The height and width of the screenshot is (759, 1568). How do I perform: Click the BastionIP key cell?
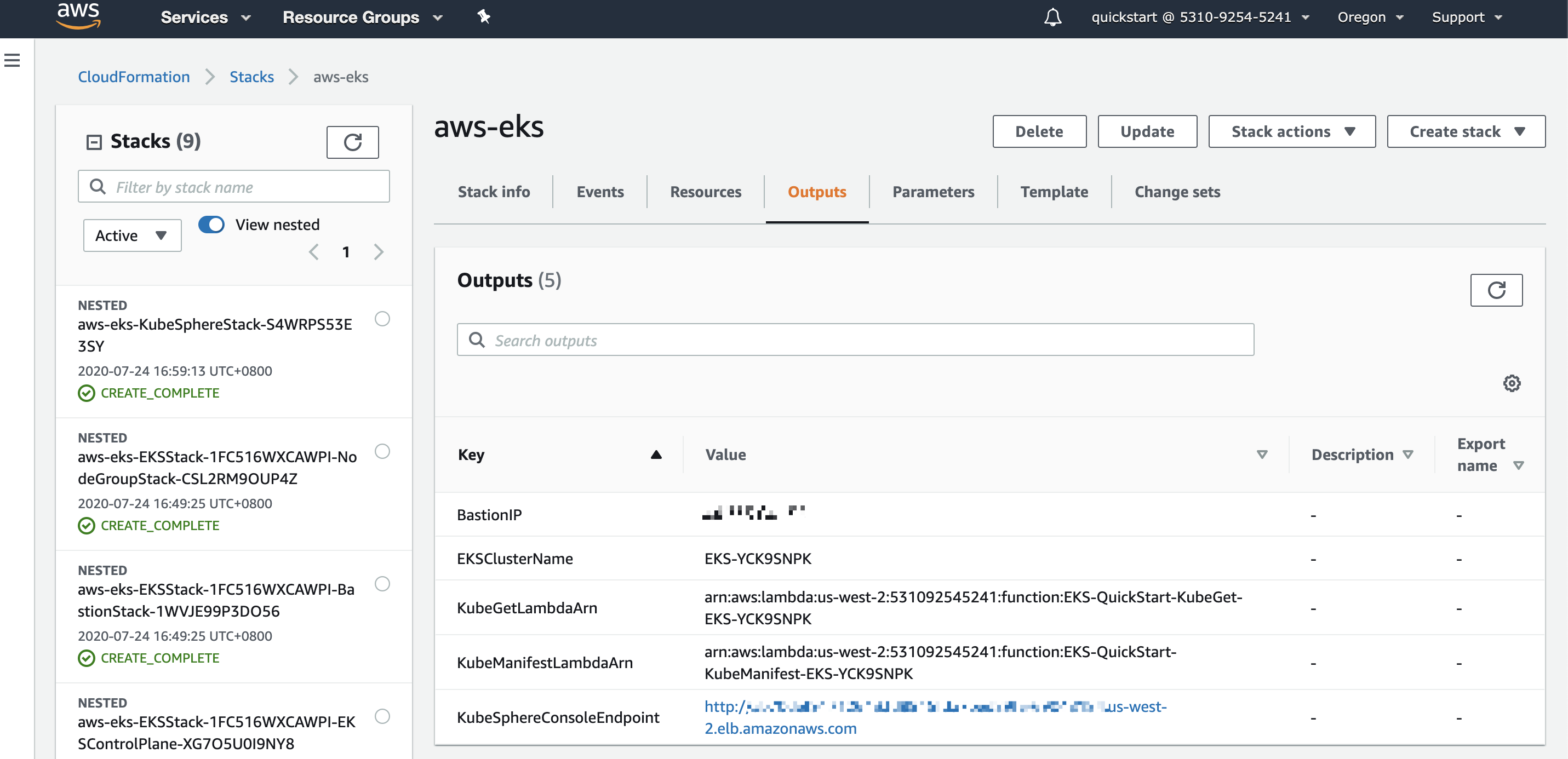coord(489,515)
